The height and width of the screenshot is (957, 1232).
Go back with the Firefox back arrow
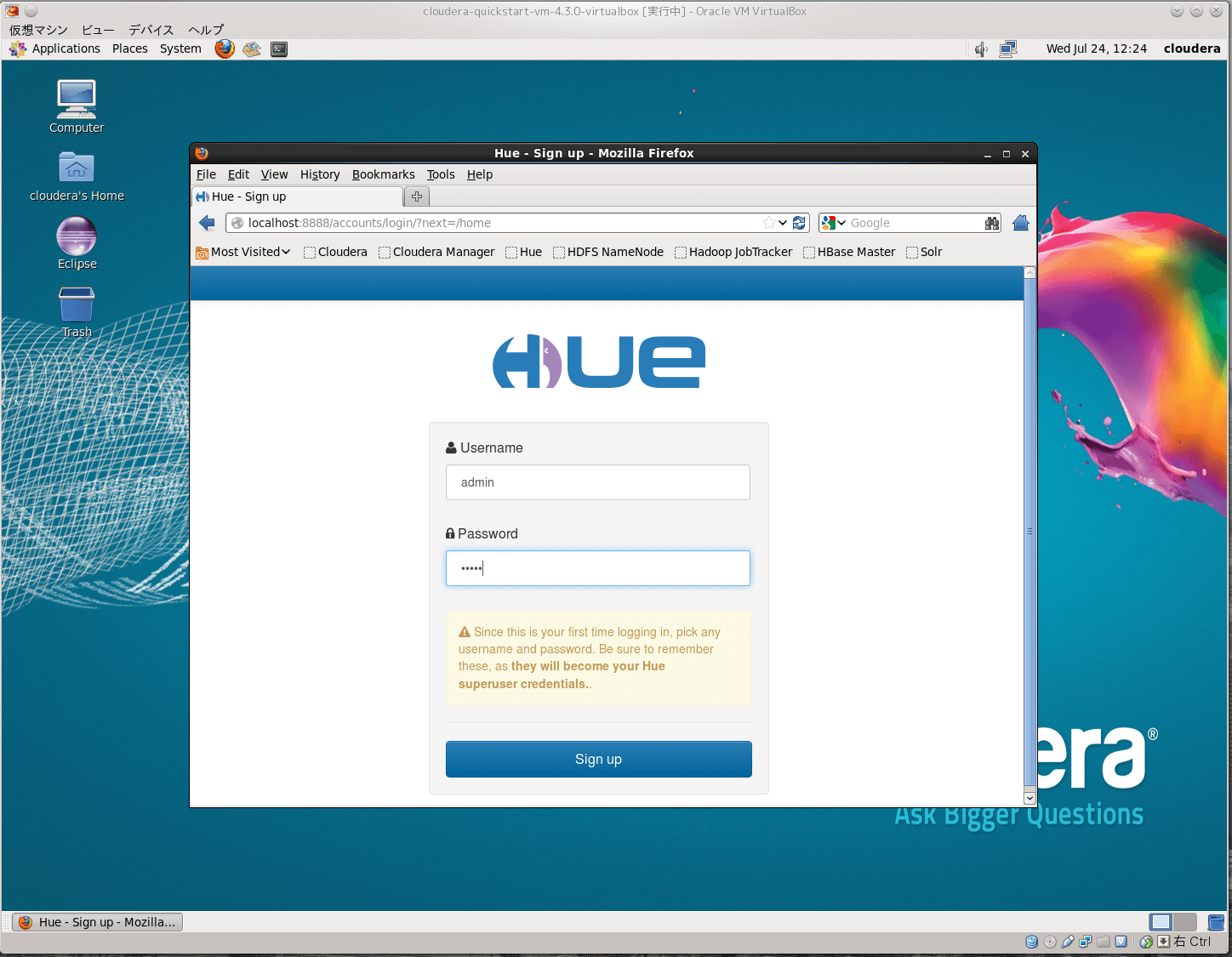(x=207, y=223)
